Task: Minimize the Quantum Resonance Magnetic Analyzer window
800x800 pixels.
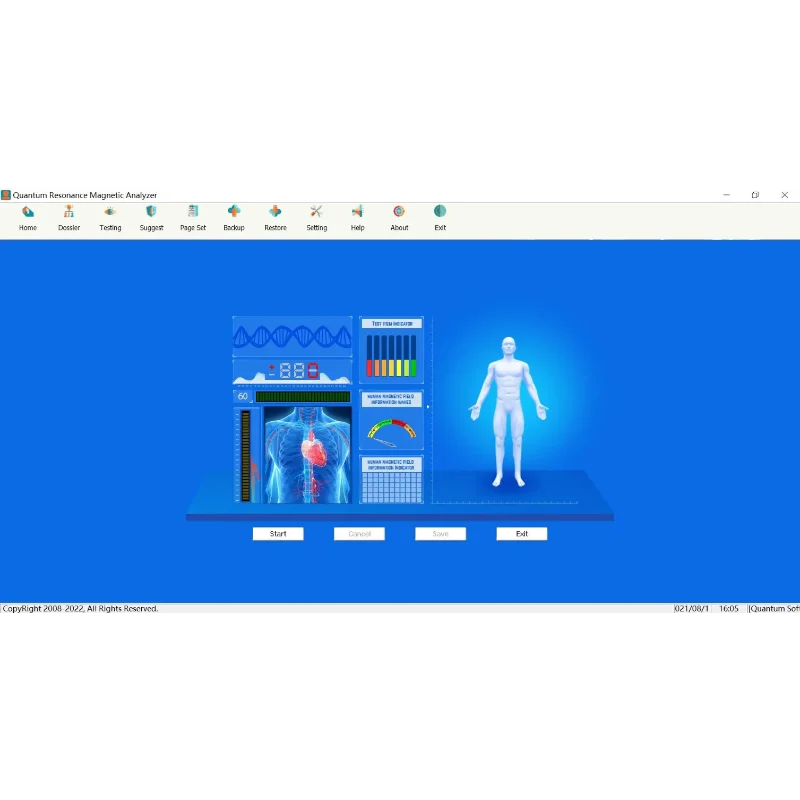Action: (726, 195)
